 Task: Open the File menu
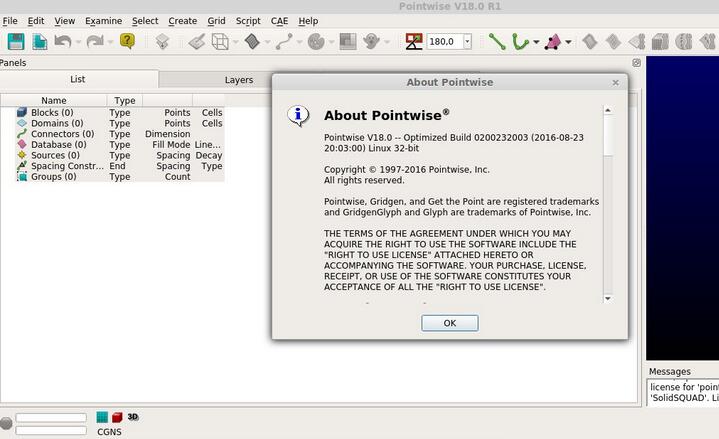tap(10, 21)
